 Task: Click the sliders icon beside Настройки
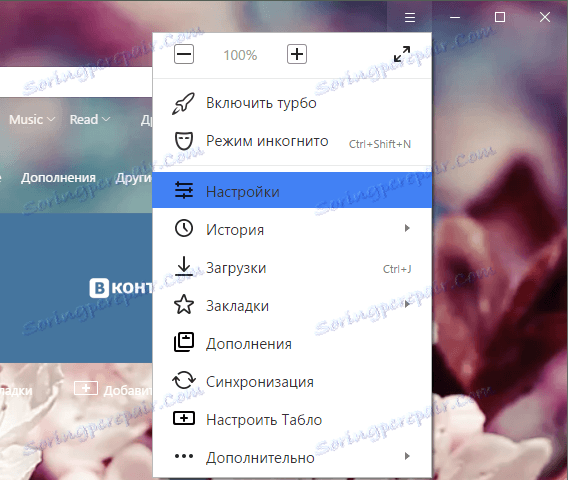184,190
